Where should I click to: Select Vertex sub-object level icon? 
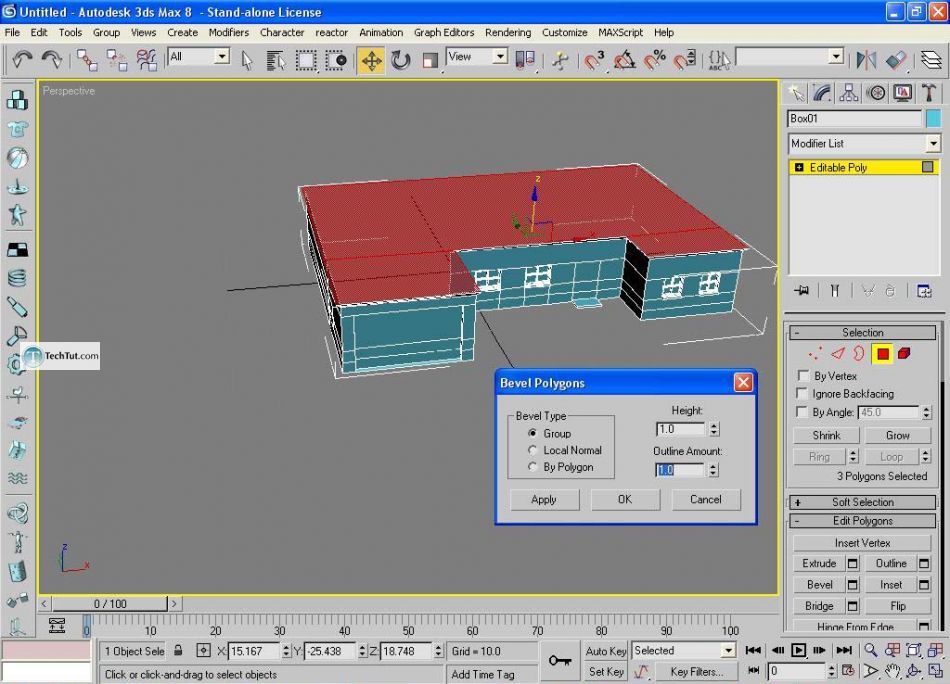(x=815, y=354)
